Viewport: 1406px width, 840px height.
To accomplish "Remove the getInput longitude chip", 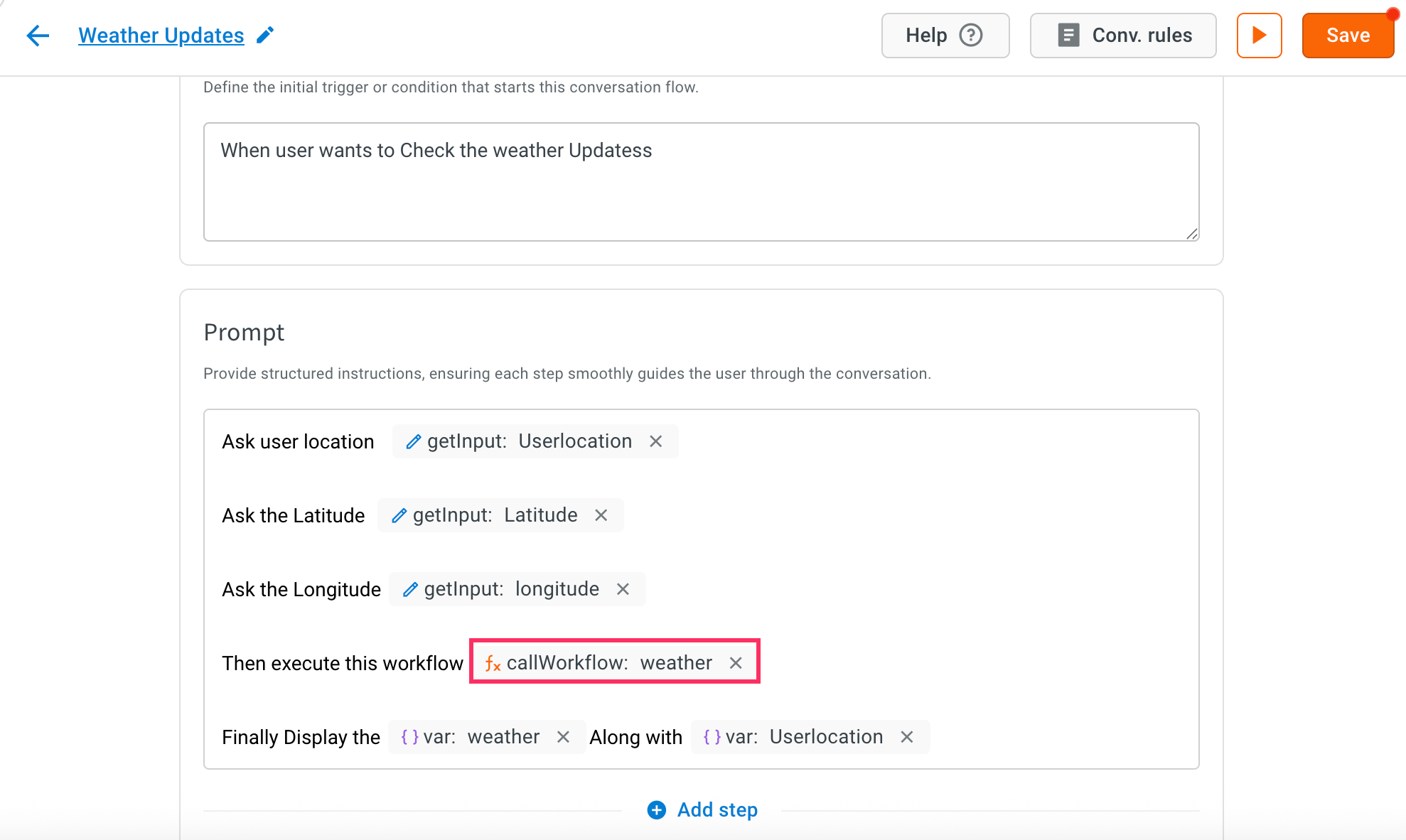I will click(623, 589).
